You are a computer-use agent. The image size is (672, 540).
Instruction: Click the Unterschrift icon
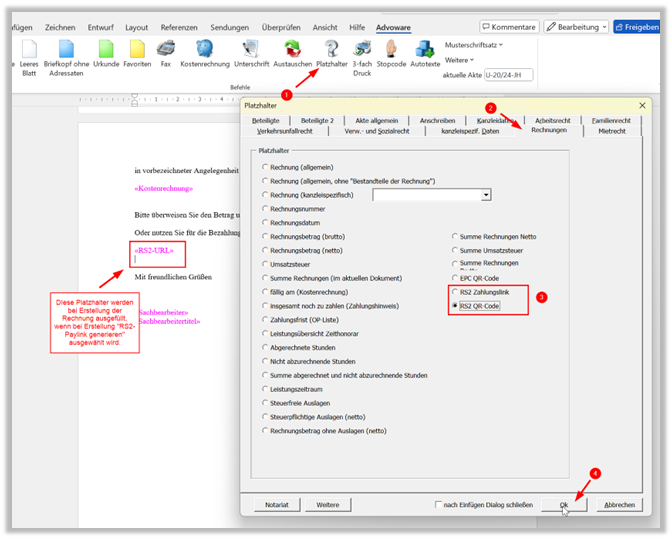pyautogui.click(x=251, y=48)
